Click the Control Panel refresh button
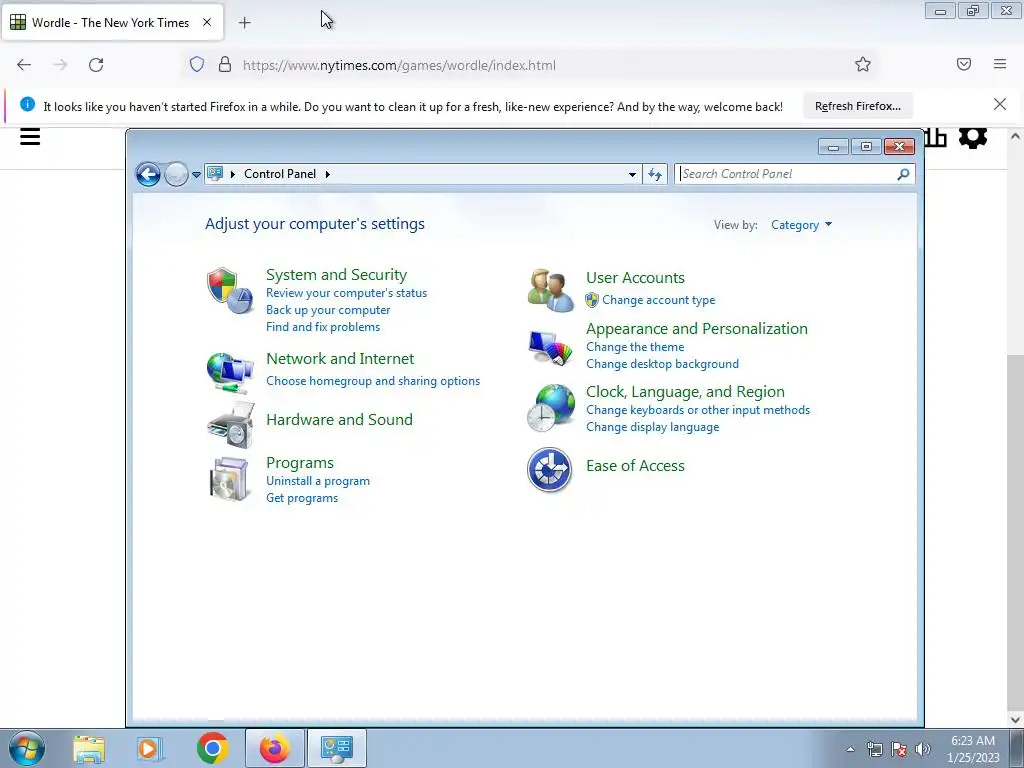The height and width of the screenshot is (768, 1024). pyautogui.click(x=655, y=174)
